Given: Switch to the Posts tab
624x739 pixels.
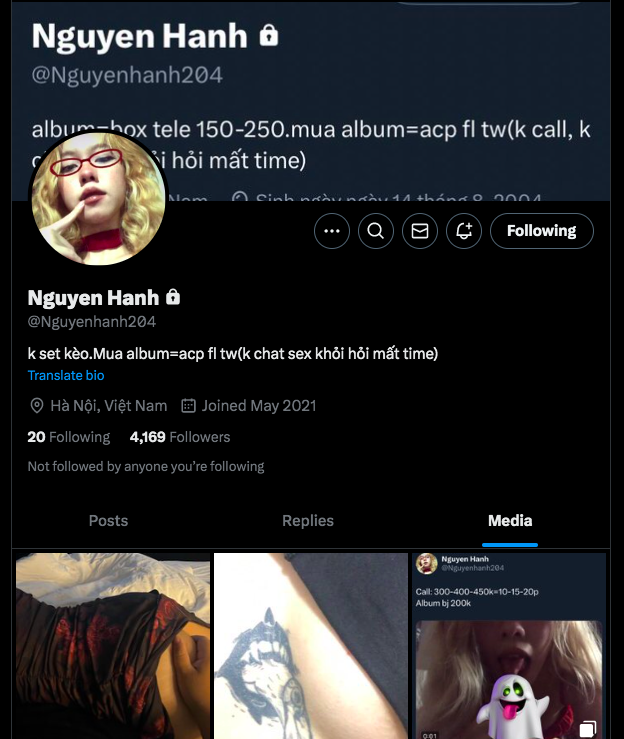Looking at the screenshot, I should pos(108,521).
